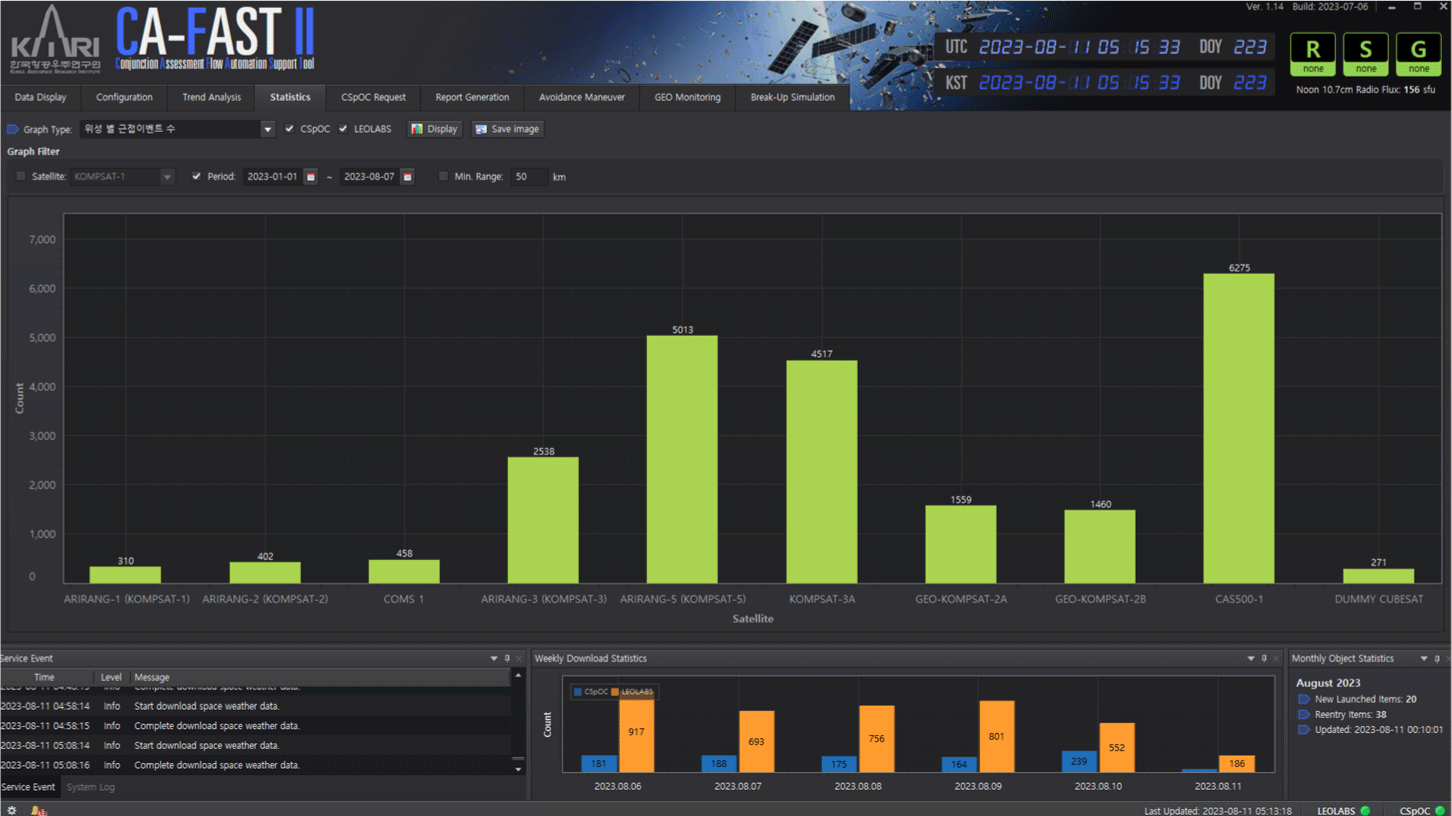The image size is (1452, 816).
Task: Open Weekly Download Statistics panel options arrow
Action: [1251, 658]
